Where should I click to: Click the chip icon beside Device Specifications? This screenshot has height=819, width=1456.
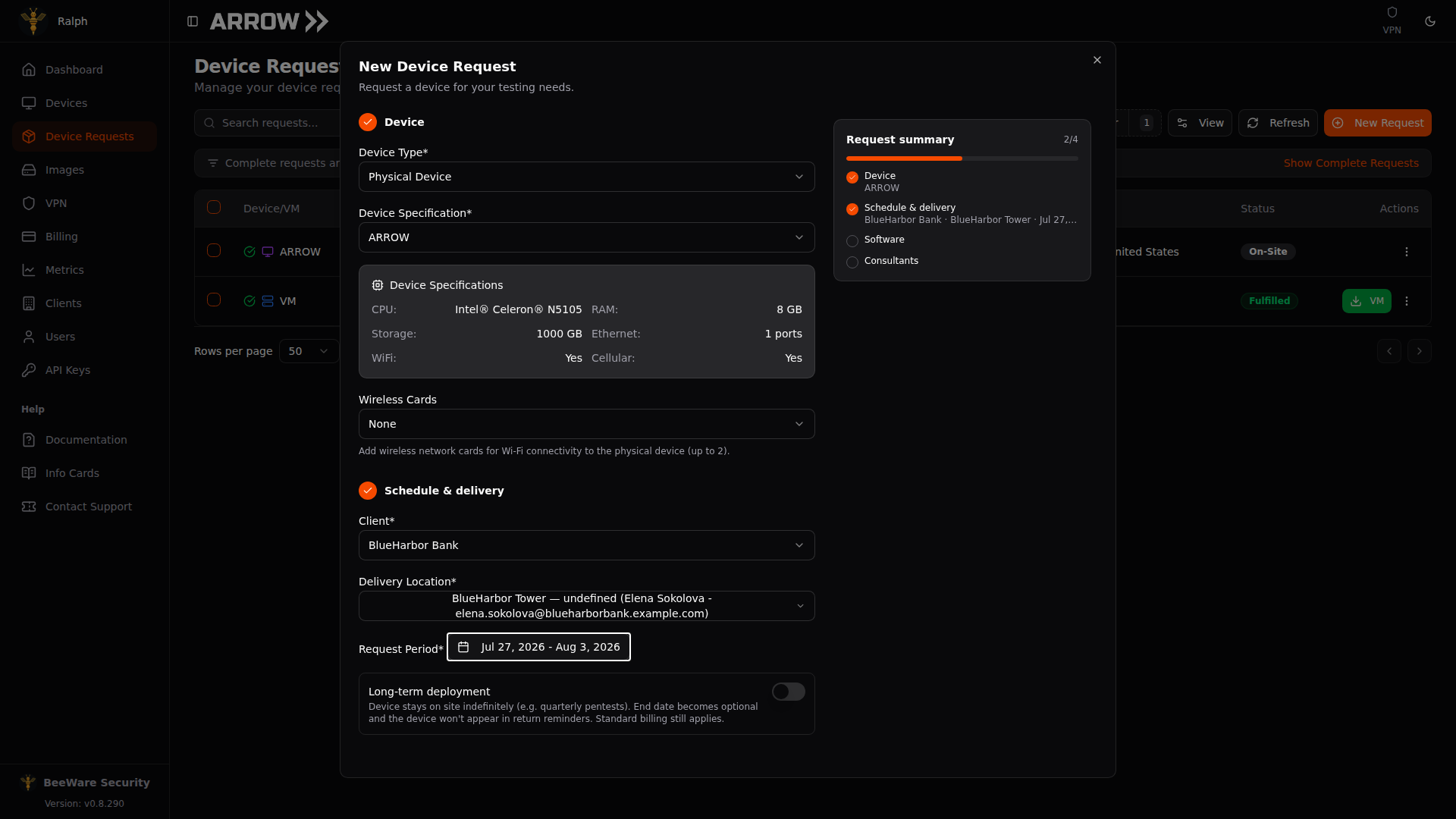[x=378, y=285]
